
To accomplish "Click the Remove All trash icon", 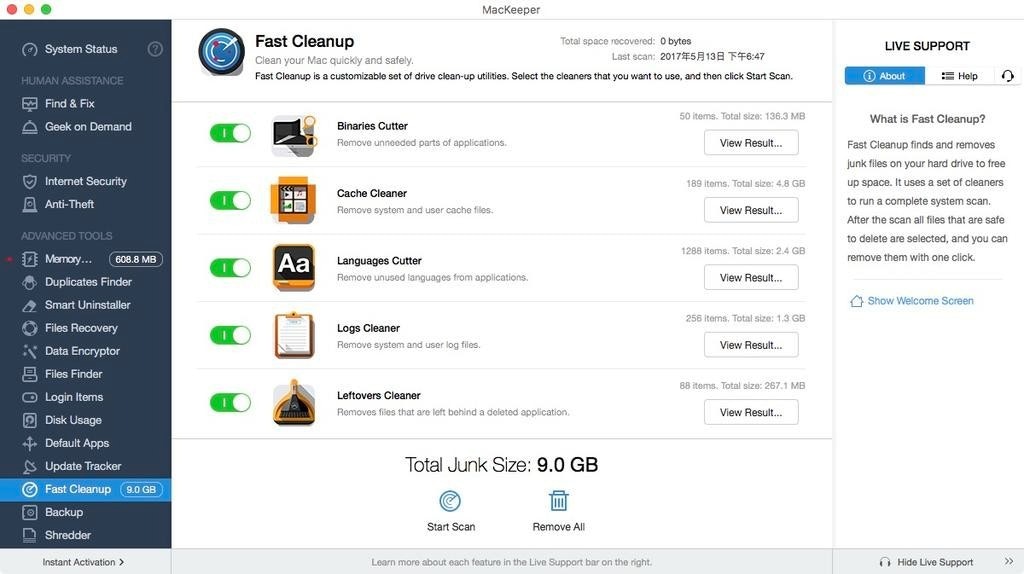I will pos(558,501).
